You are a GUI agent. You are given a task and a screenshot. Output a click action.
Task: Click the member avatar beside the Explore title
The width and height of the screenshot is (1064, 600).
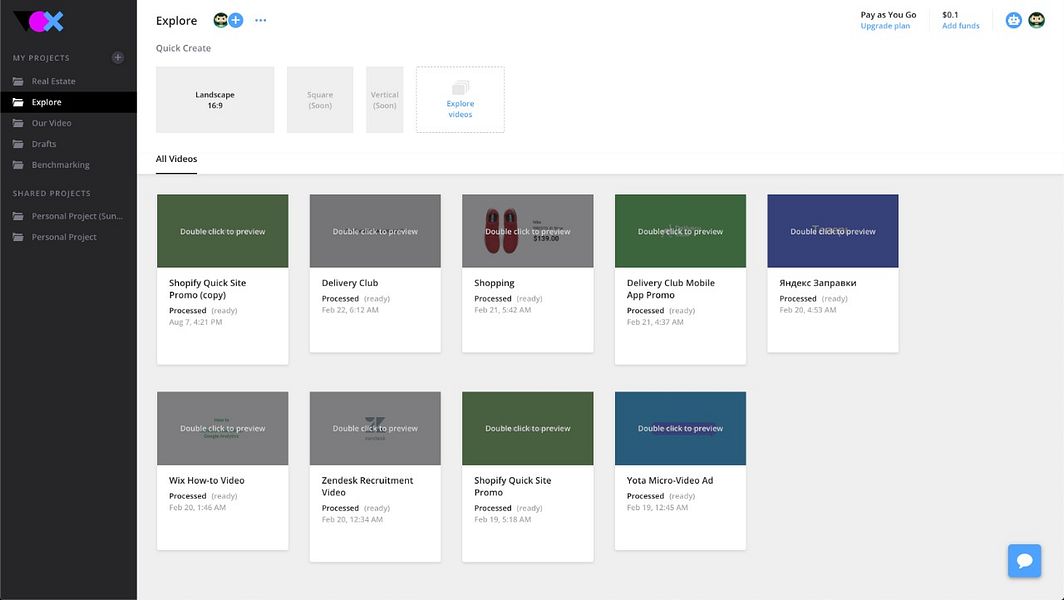coord(221,20)
